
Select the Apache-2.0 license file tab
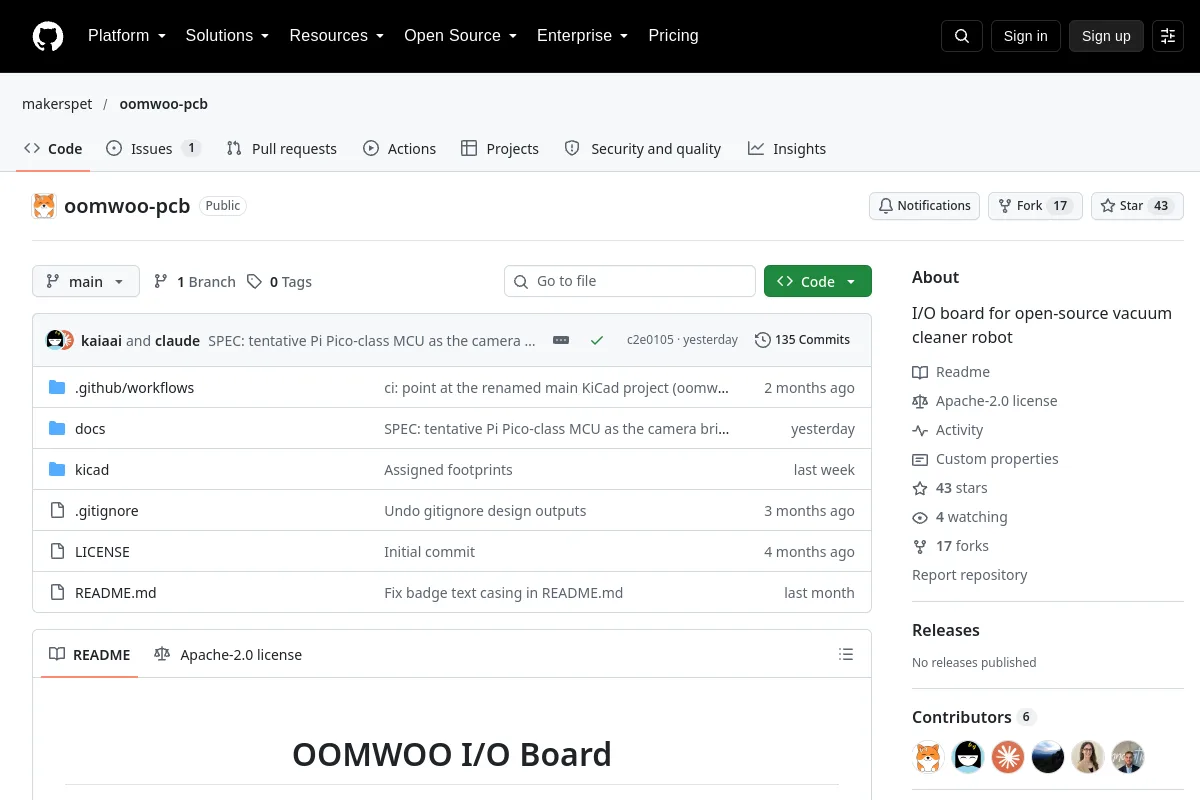[x=228, y=655]
